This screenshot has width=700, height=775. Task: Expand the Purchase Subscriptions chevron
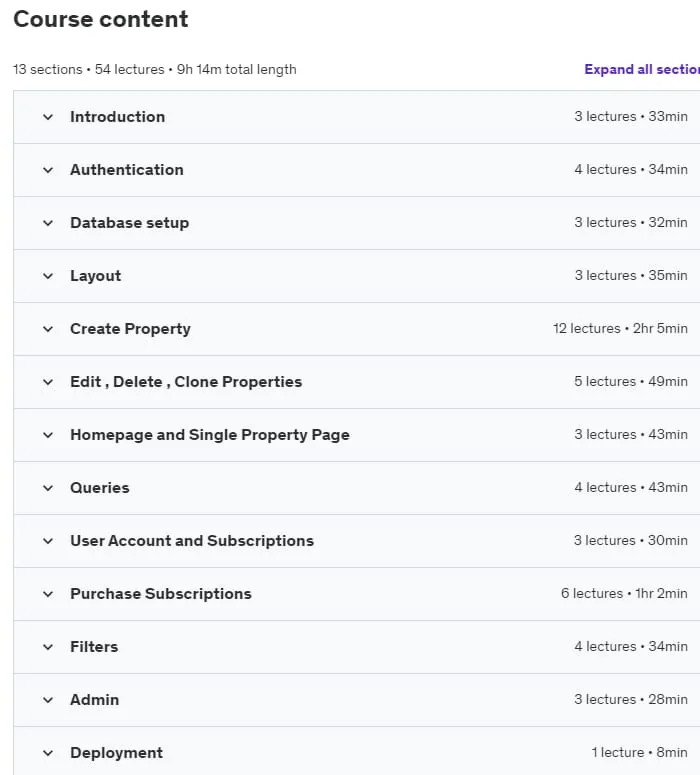coord(48,594)
